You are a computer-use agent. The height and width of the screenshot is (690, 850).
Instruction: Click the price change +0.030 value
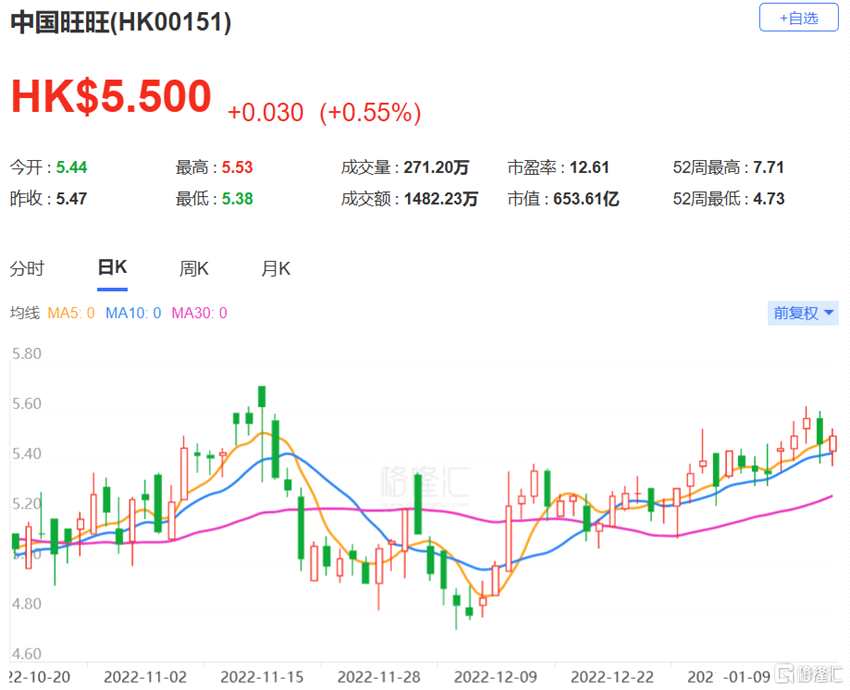point(266,112)
